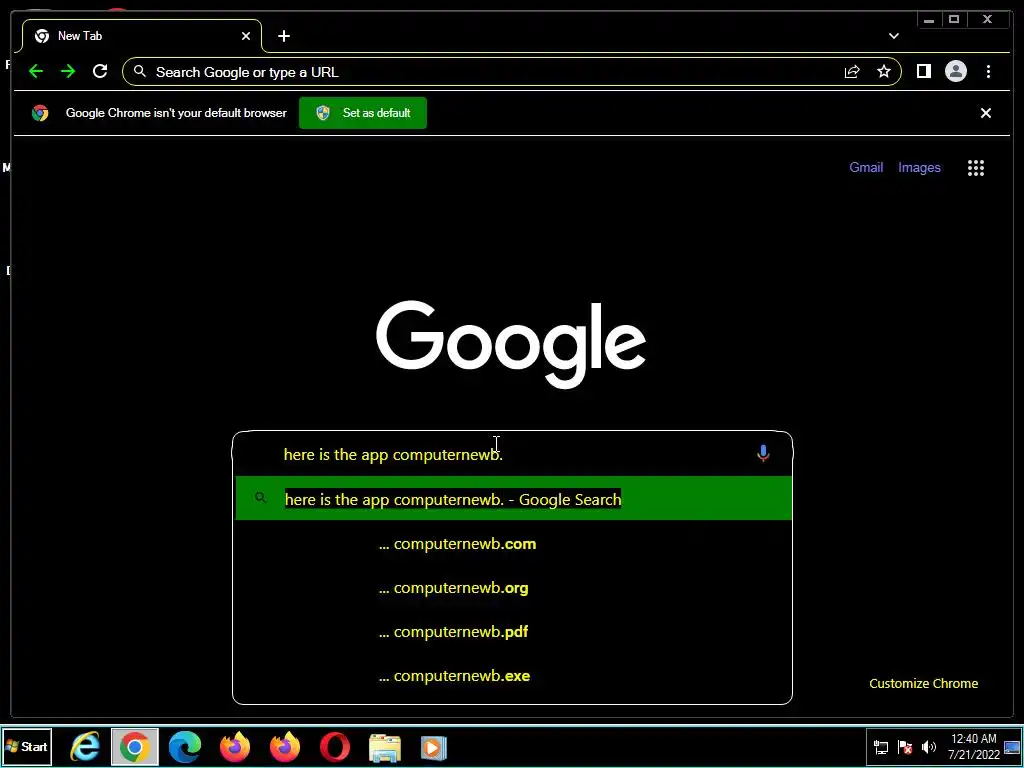This screenshot has height=768, width=1024.
Task: Click in the Google search box text
Action: pyautogui.click(x=393, y=455)
